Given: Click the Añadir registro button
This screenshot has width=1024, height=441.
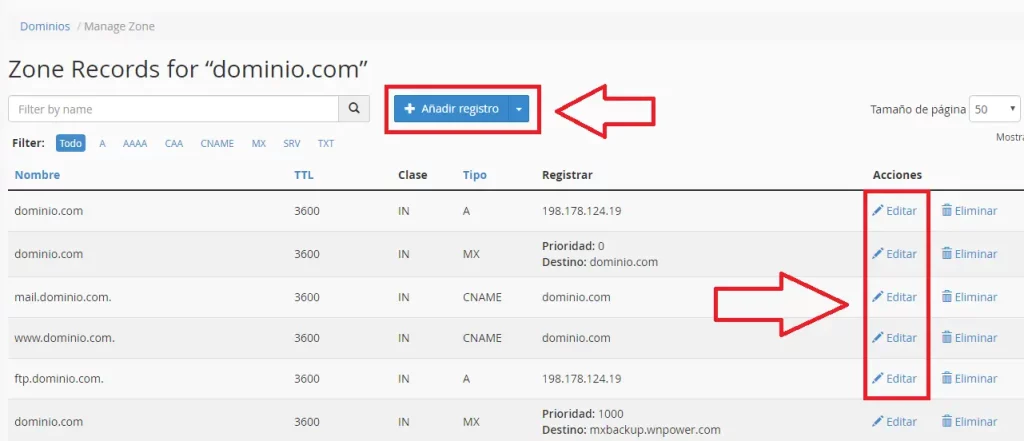Looking at the screenshot, I should pyautogui.click(x=451, y=109).
